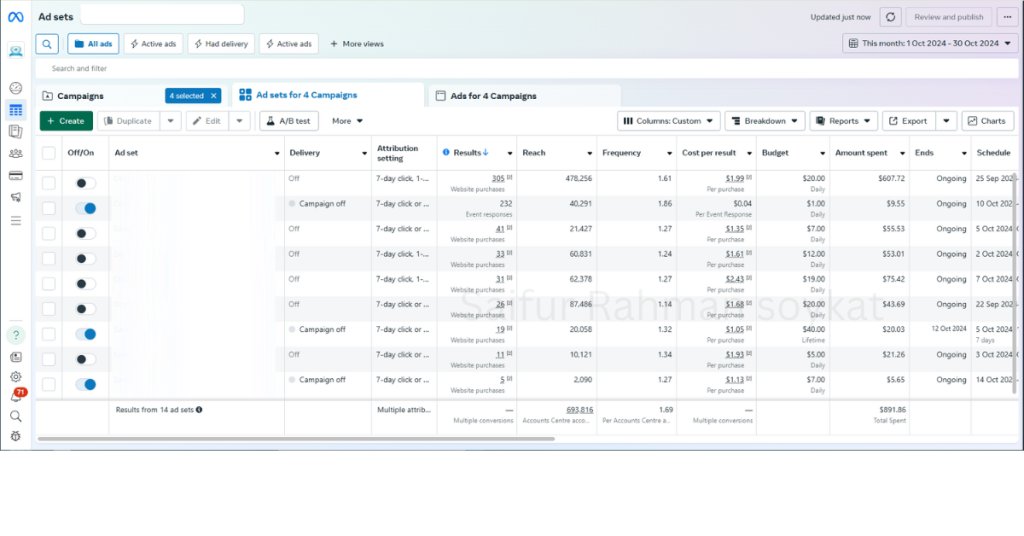Image resolution: width=1024 pixels, height=536 pixels.
Task: Turn off the ad set with 232 results
Action: 86,208
